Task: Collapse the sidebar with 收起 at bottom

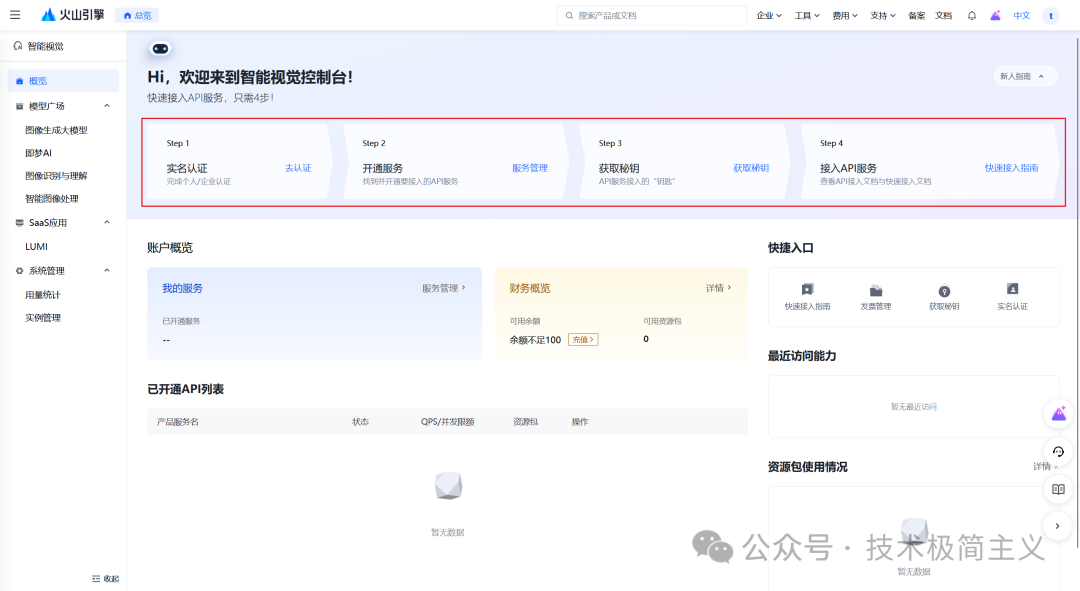Action: [104, 578]
